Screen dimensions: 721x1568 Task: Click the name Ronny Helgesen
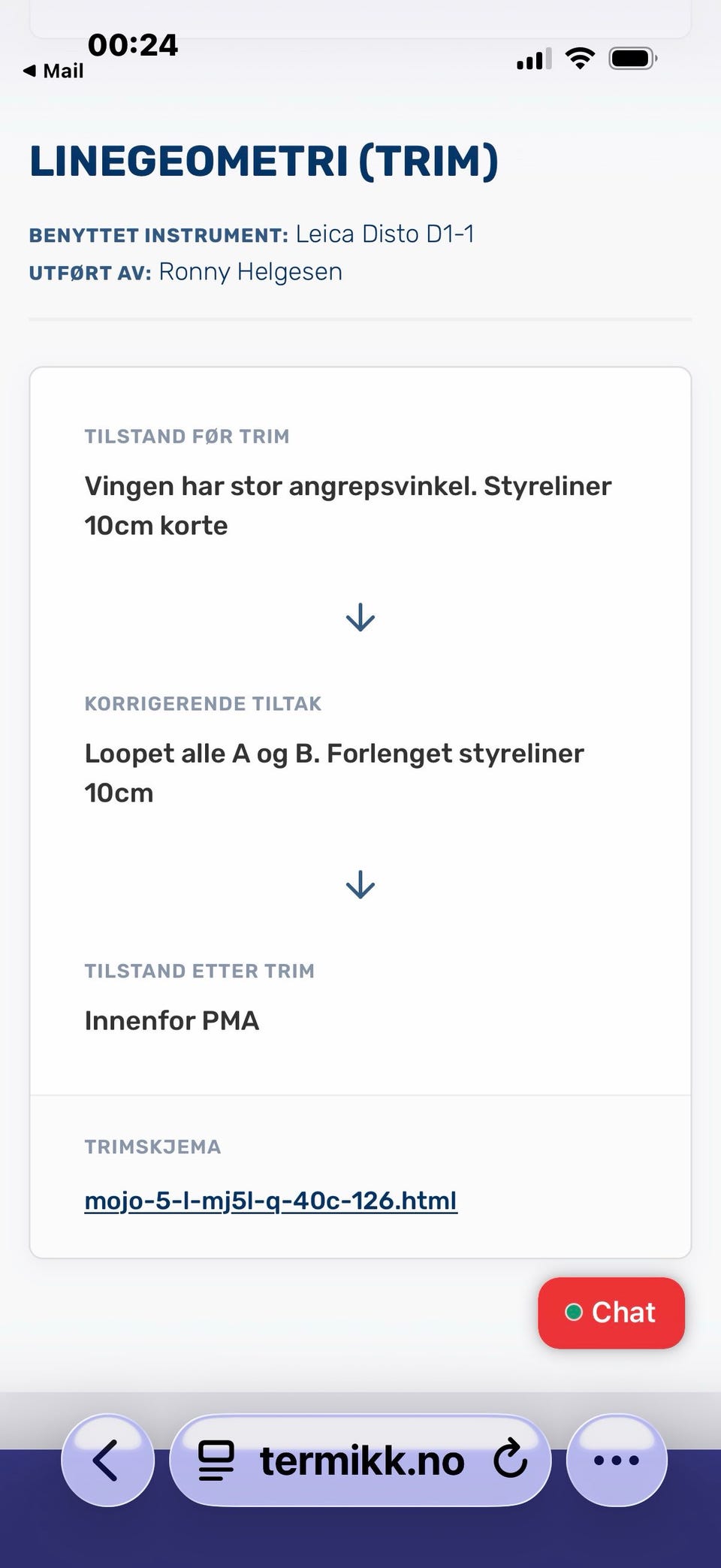(x=250, y=272)
